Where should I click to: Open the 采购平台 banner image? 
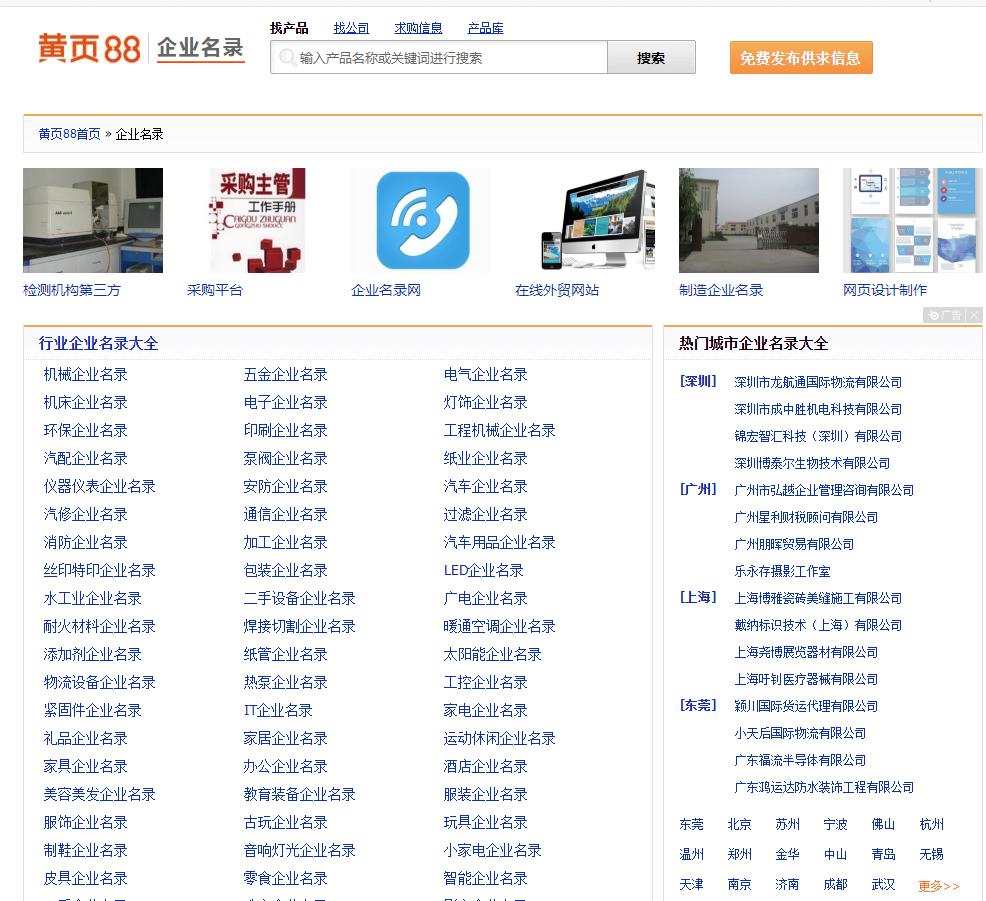(256, 220)
